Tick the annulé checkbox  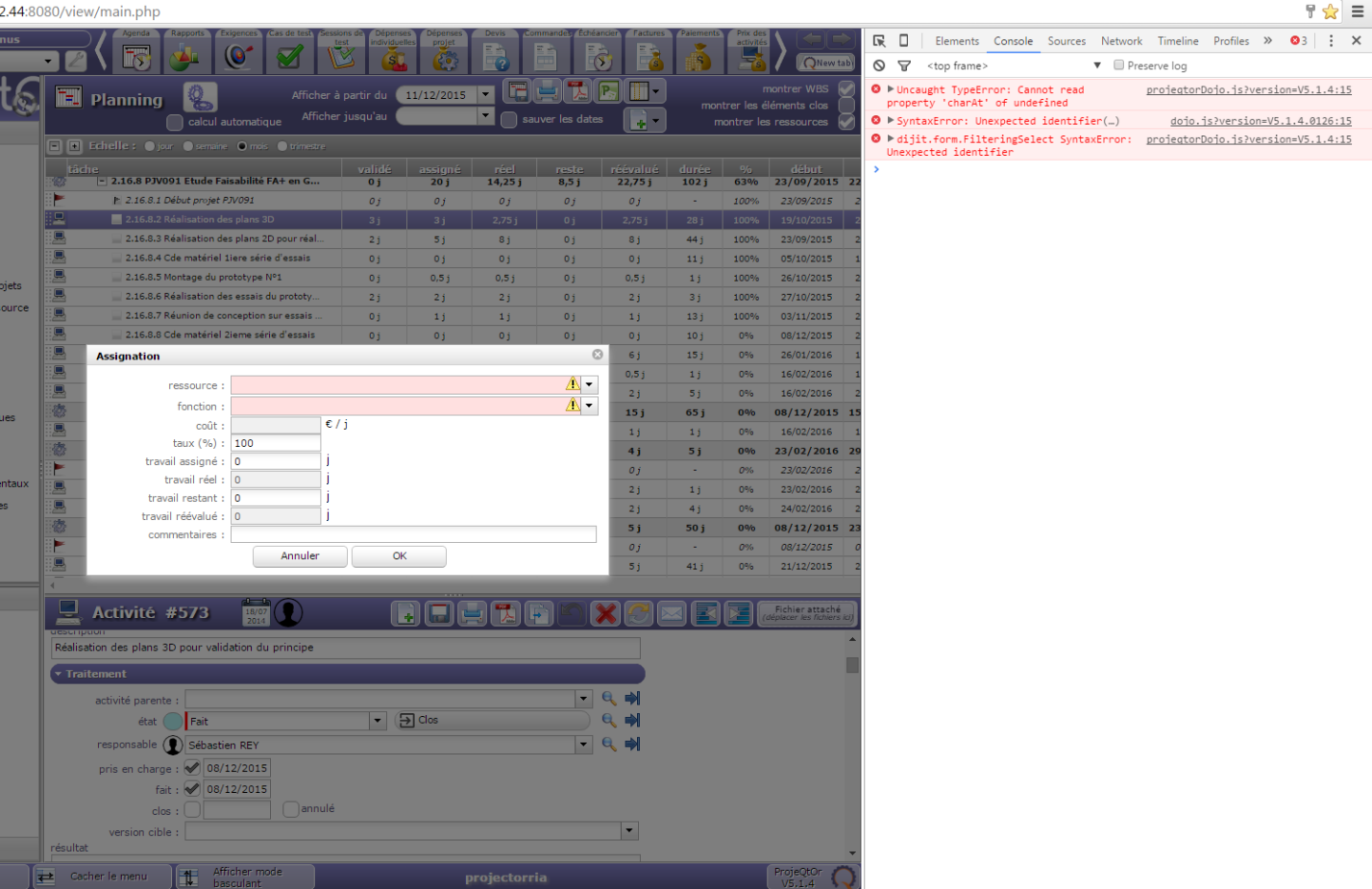[291, 809]
